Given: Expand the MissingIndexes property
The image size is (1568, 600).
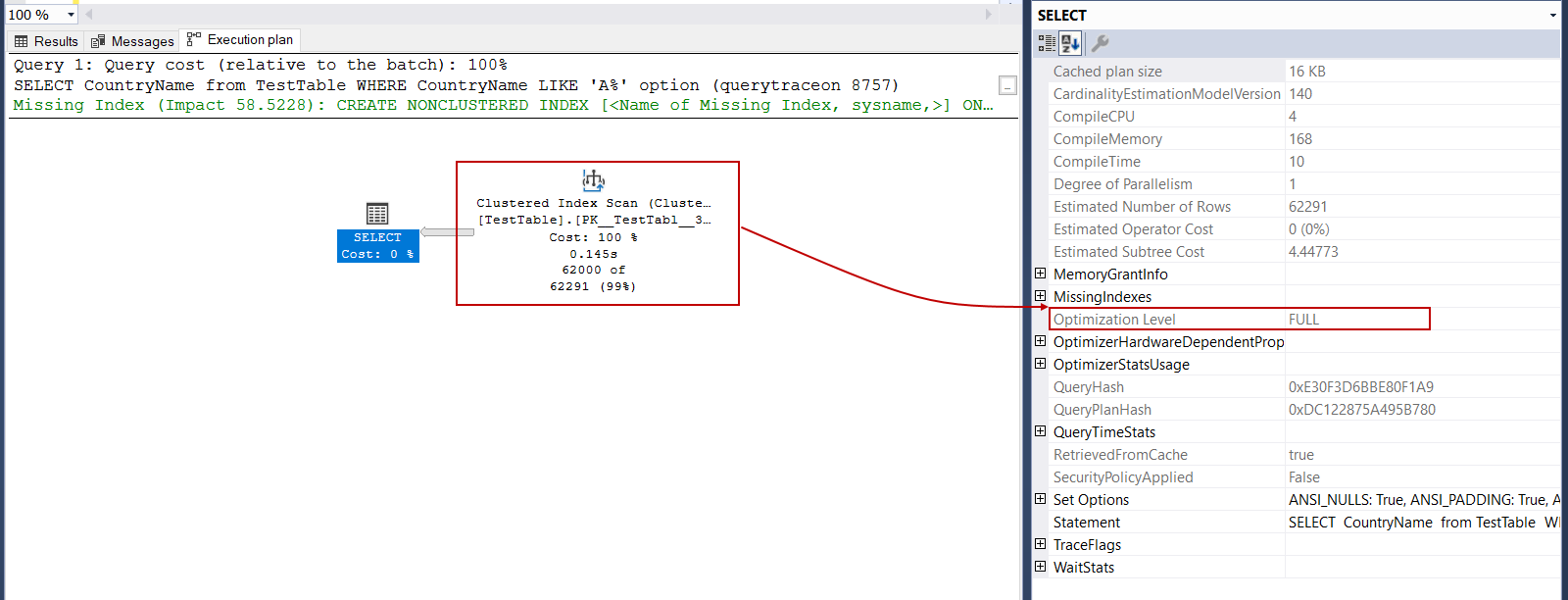Looking at the screenshot, I should [x=1041, y=296].
